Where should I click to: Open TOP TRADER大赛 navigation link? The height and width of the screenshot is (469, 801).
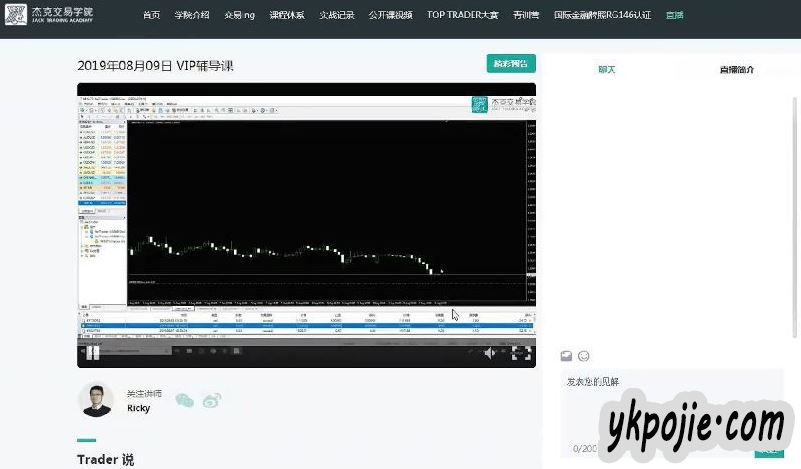[463, 15]
